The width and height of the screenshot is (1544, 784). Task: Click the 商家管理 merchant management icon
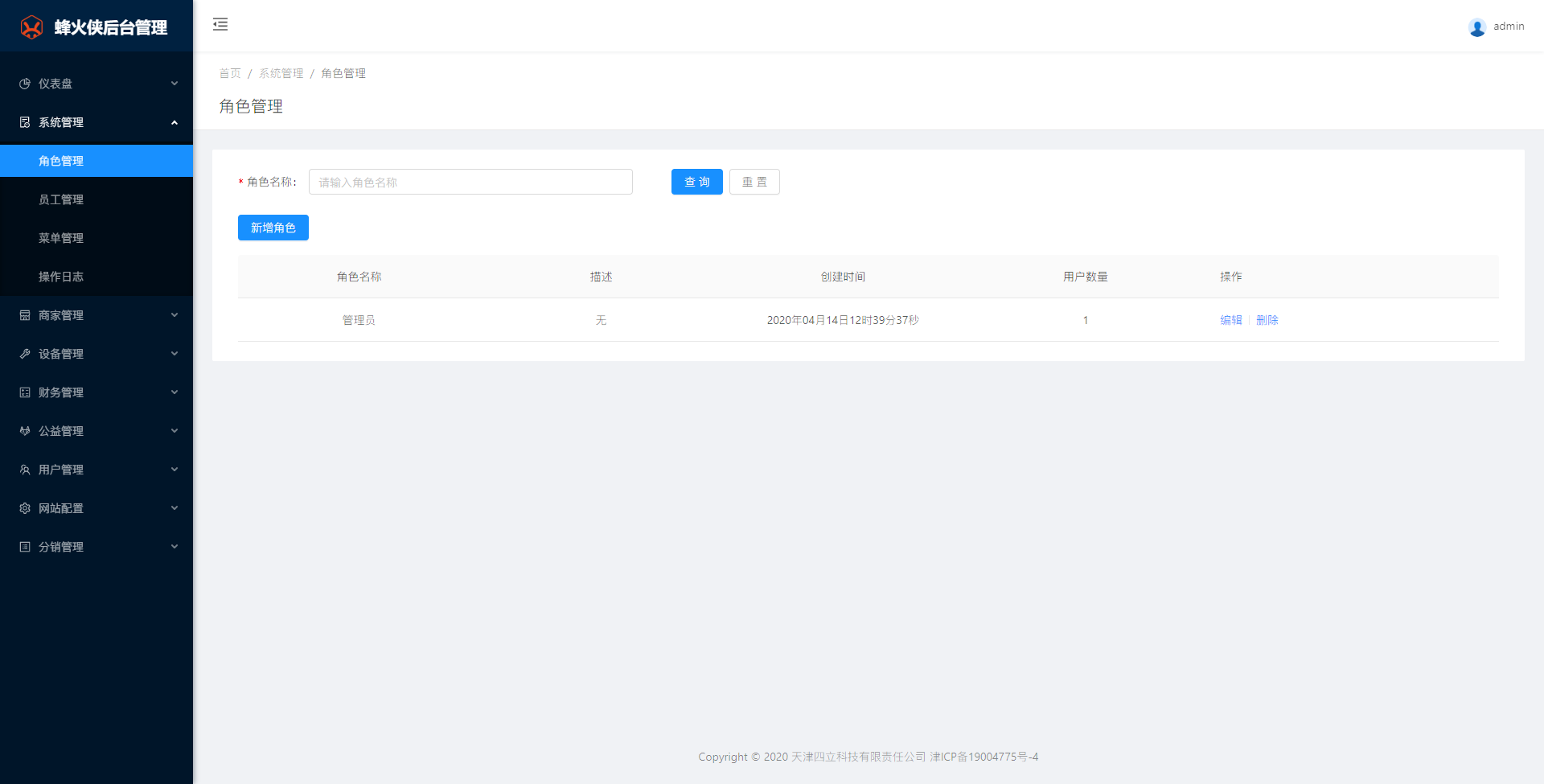[23, 314]
